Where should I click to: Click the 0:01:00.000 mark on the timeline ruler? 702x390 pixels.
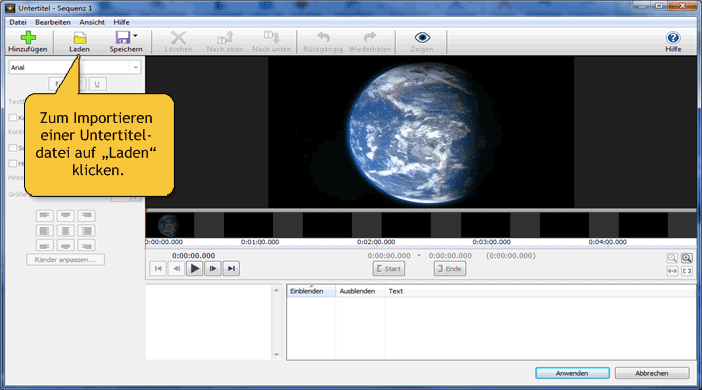(x=260, y=242)
